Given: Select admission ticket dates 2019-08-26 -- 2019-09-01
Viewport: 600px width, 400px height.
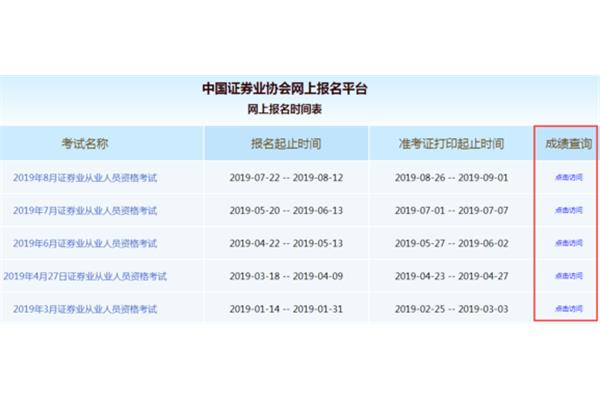Looking at the screenshot, I should [x=452, y=178].
